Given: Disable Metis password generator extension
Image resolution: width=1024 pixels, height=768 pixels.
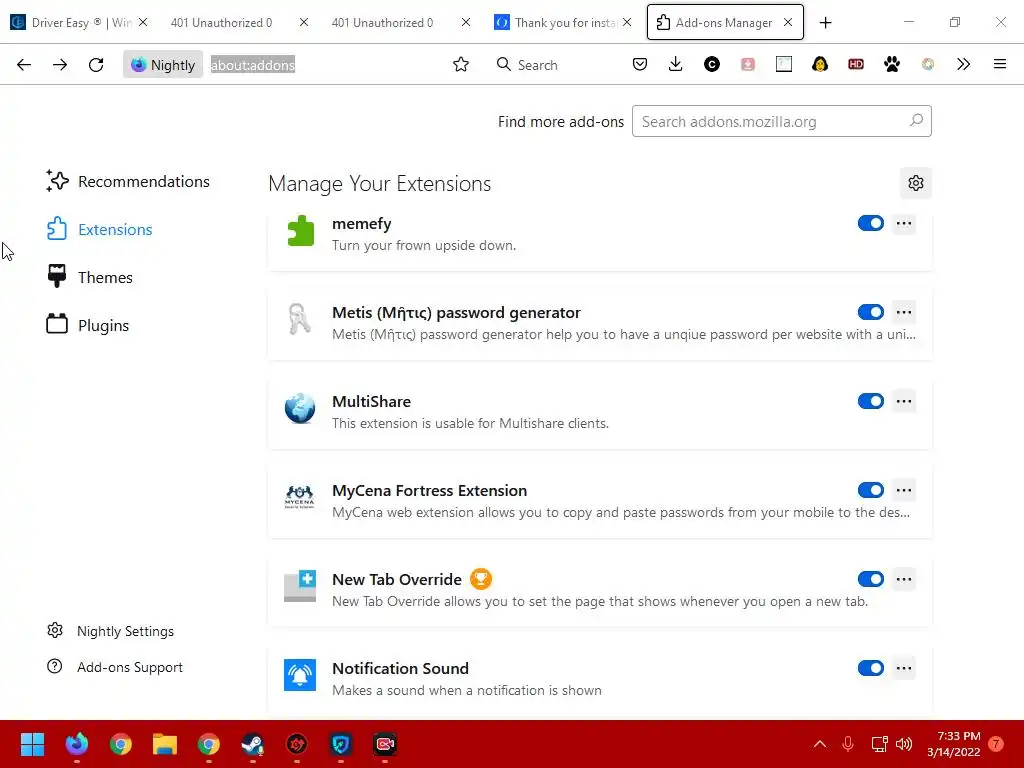Looking at the screenshot, I should coord(871,312).
